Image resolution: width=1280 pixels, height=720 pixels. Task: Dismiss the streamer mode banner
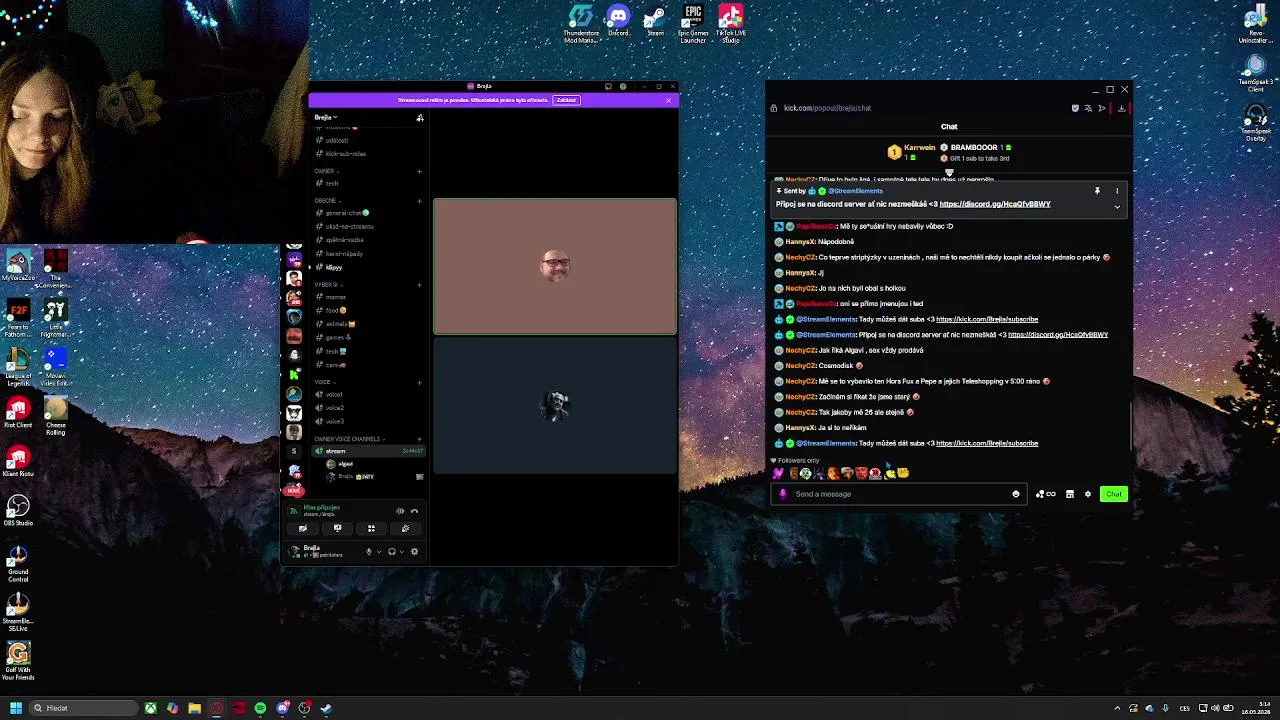click(x=669, y=100)
